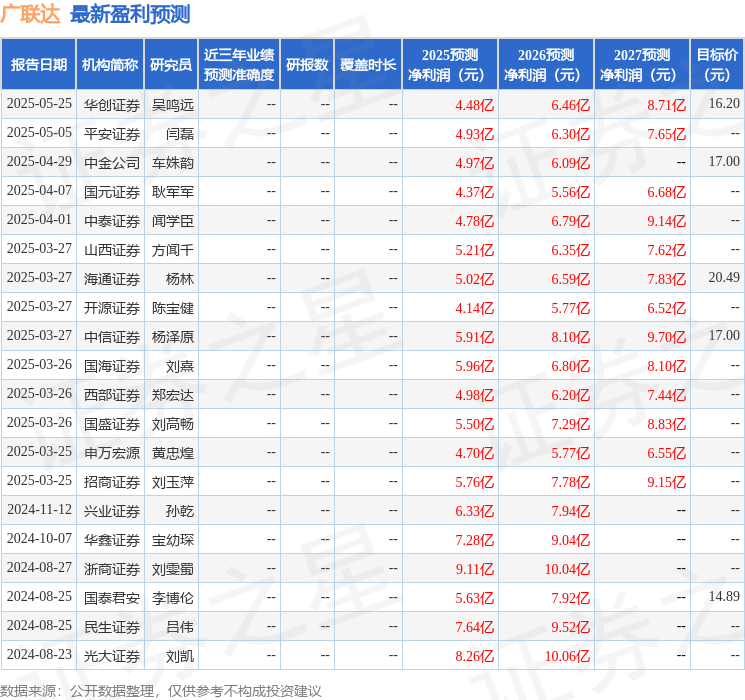Click analyst name 郑宏达
Viewport: 745px width, 700px height.
[172, 395]
